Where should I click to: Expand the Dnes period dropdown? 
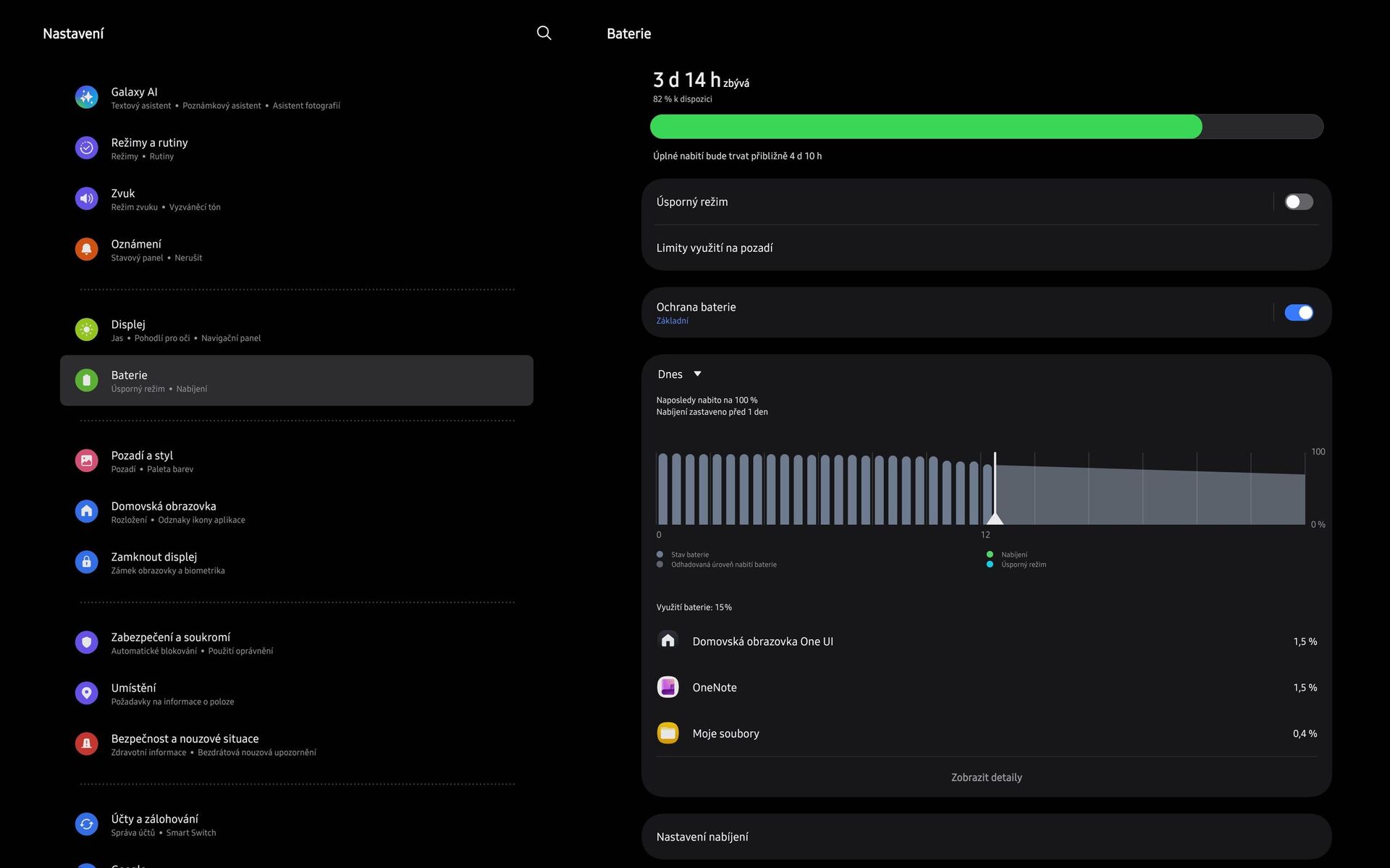coord(679,374)
